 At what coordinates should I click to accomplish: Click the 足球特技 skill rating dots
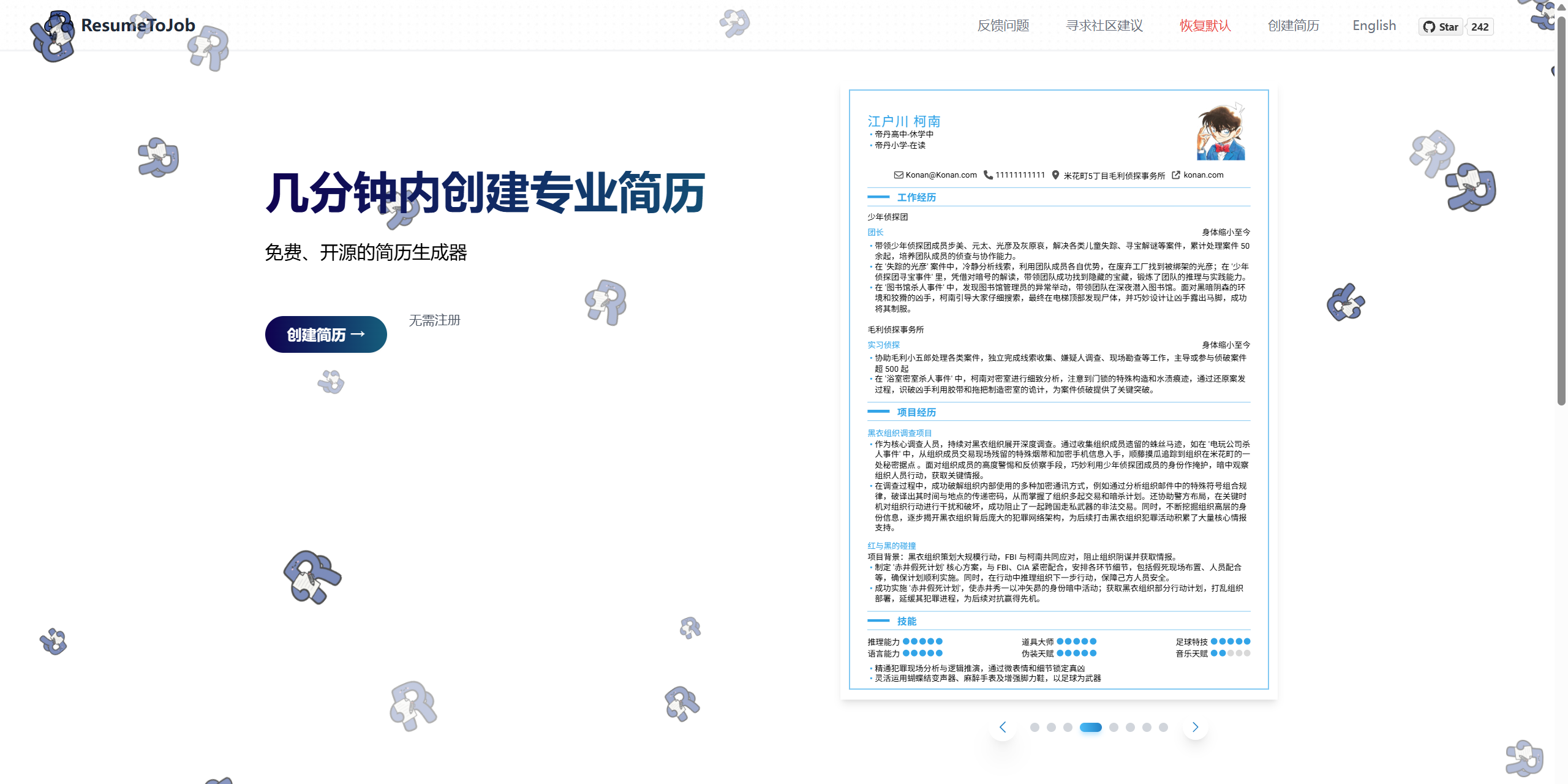1231,641
